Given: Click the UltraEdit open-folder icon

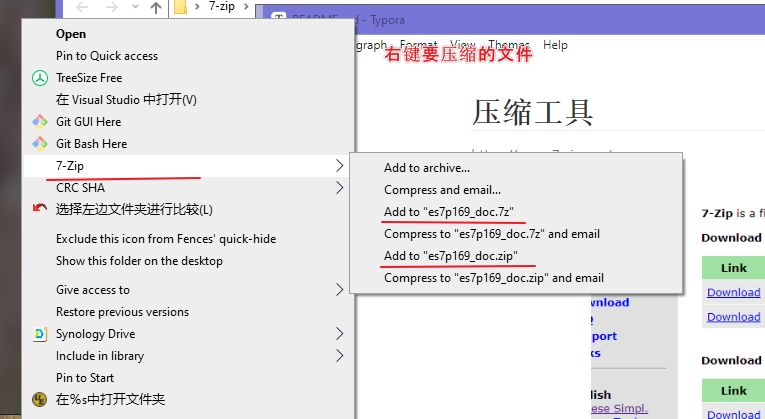Looking at the screenshot, I should click(40, 400).
